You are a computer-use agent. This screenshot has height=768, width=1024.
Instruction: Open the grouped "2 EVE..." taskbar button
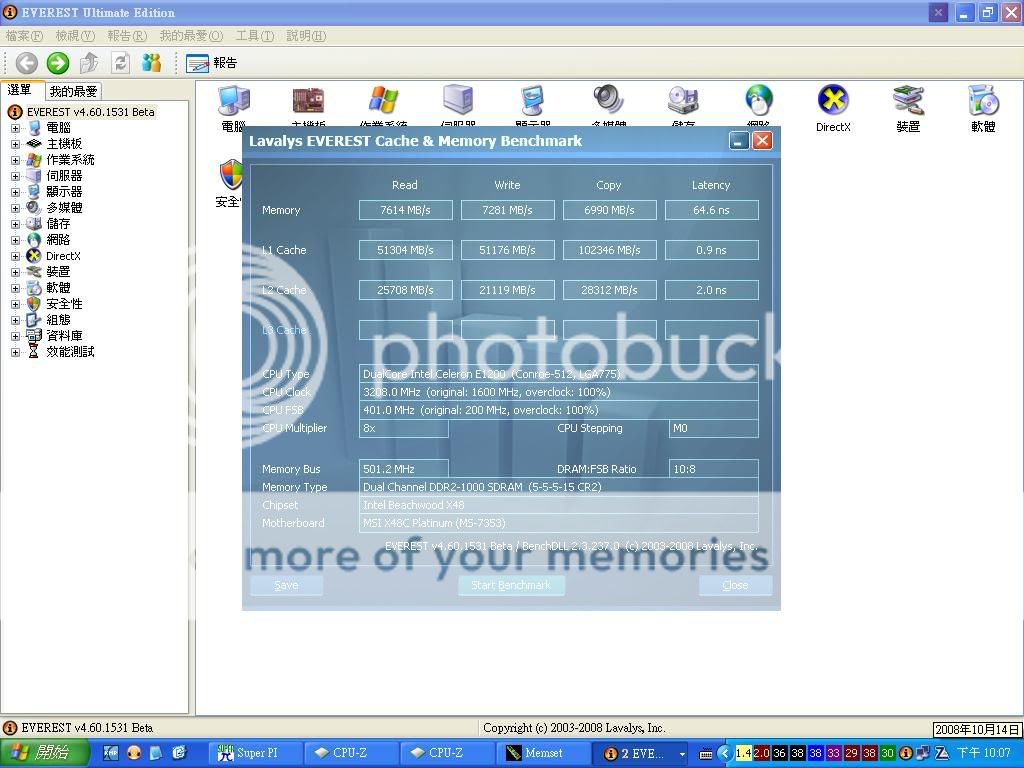pyautogui.click(x=642, y=753)
